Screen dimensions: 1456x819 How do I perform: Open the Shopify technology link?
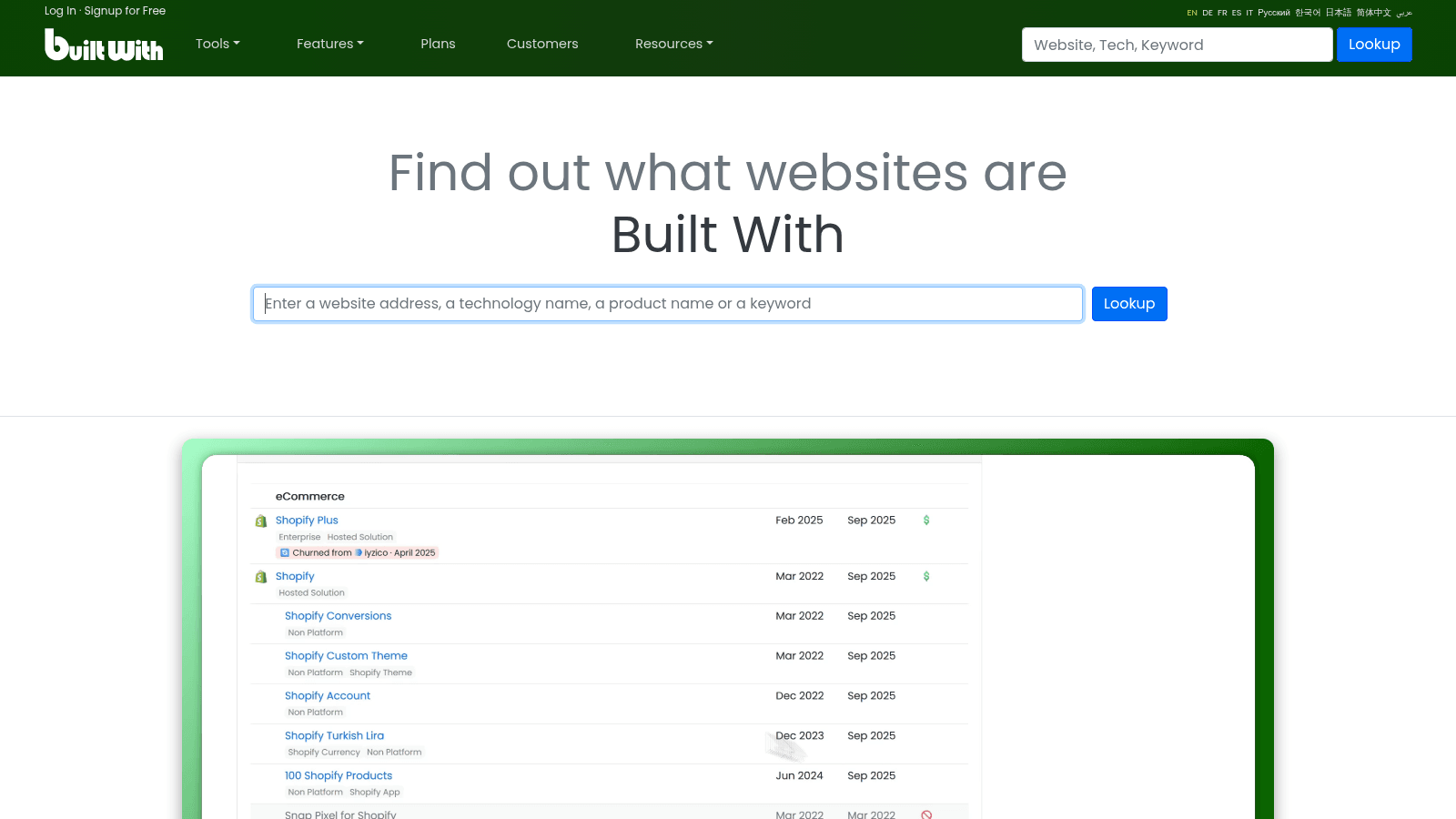pyautogui.click(x=295, y=577)
